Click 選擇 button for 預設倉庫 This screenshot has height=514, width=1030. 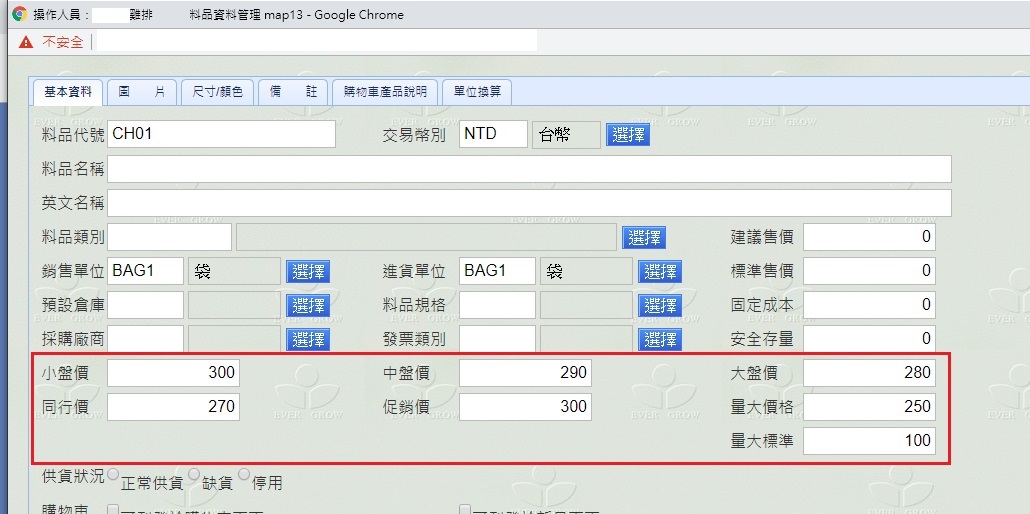tap(307, 305)
